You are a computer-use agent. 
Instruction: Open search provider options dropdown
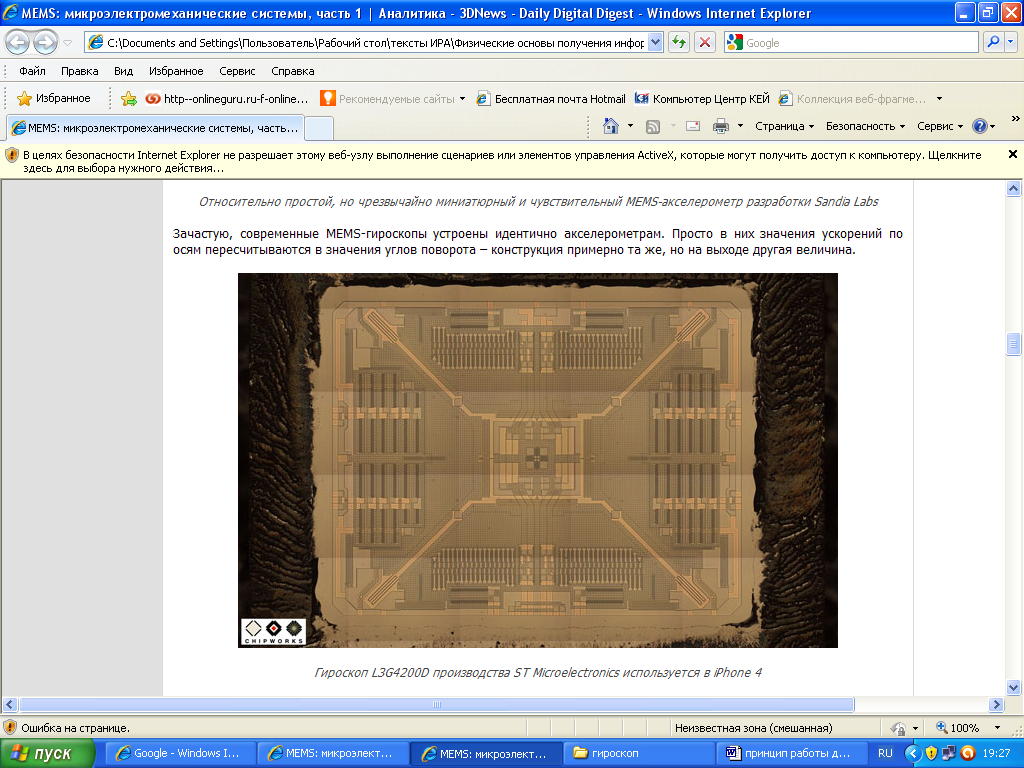(1010, 42)
